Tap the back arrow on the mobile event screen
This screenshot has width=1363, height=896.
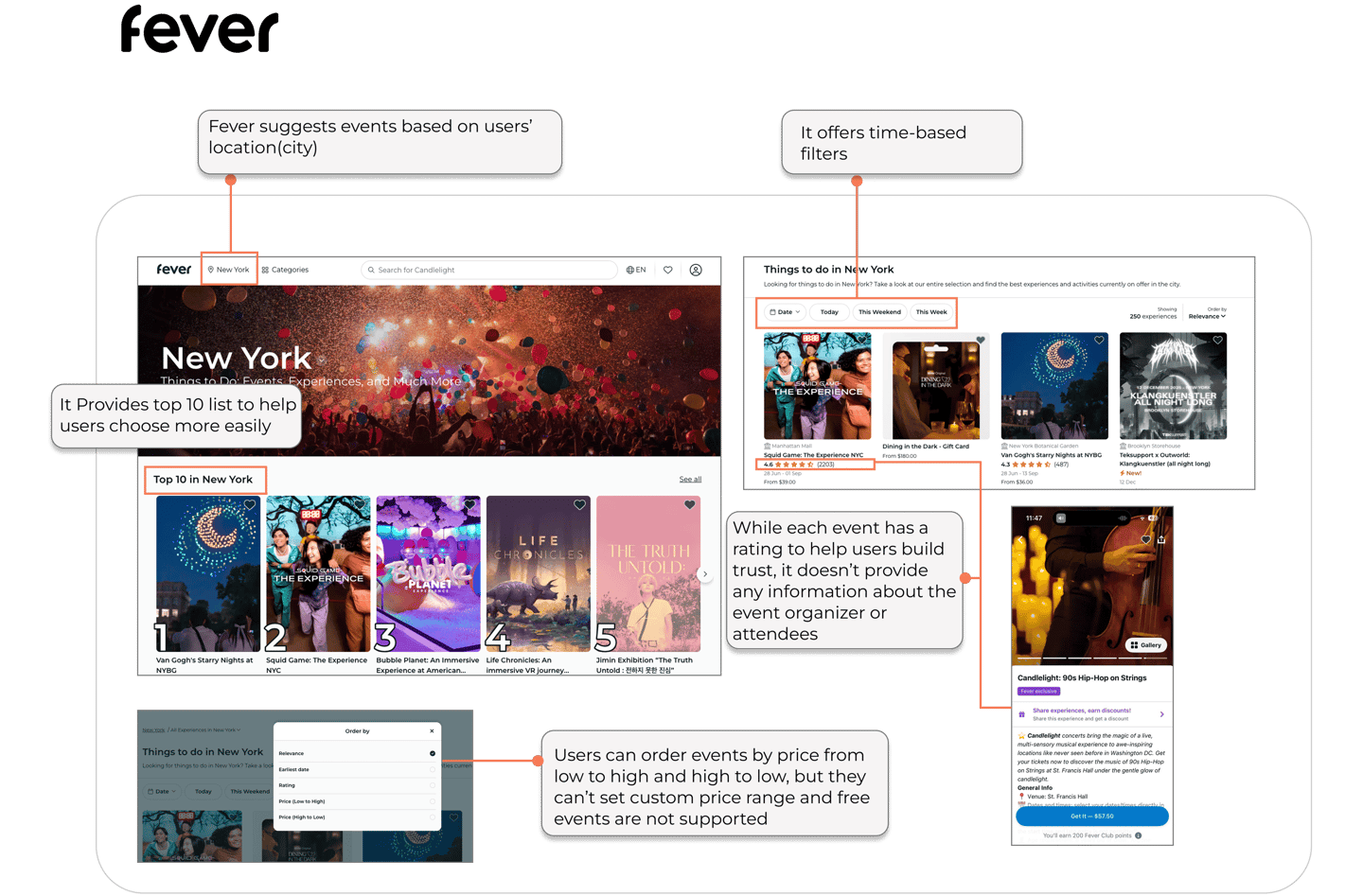click(x=1021, y=539)
